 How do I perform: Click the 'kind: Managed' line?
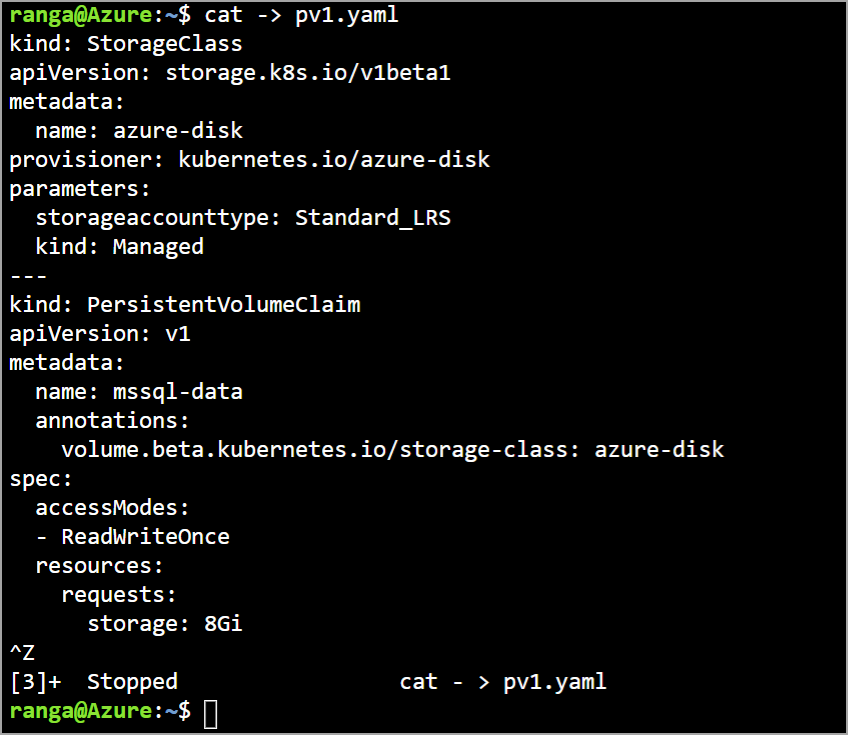pyautogui.click(x=119, y=247)
